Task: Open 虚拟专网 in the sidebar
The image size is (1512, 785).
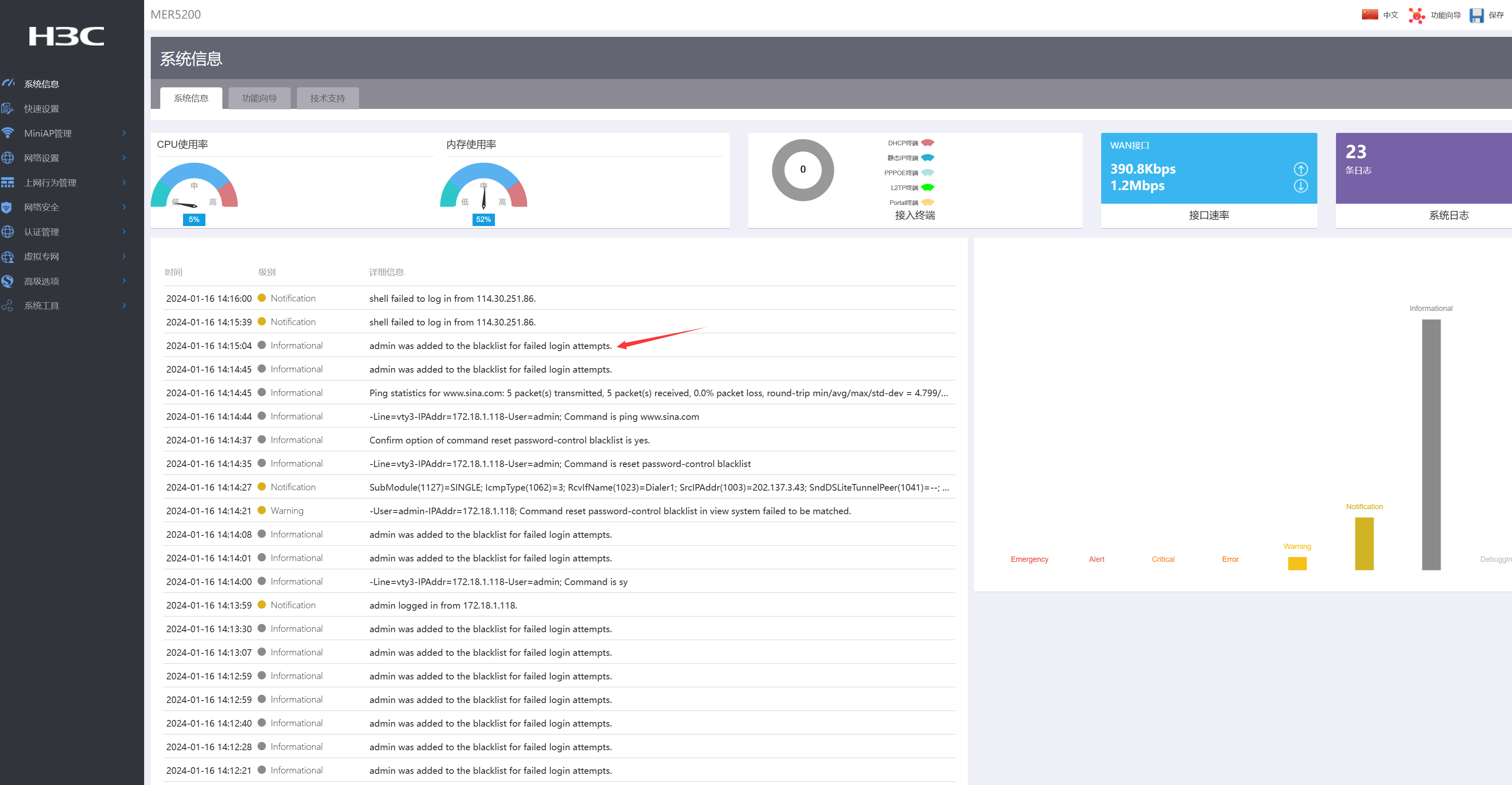Action: (41, 256)
